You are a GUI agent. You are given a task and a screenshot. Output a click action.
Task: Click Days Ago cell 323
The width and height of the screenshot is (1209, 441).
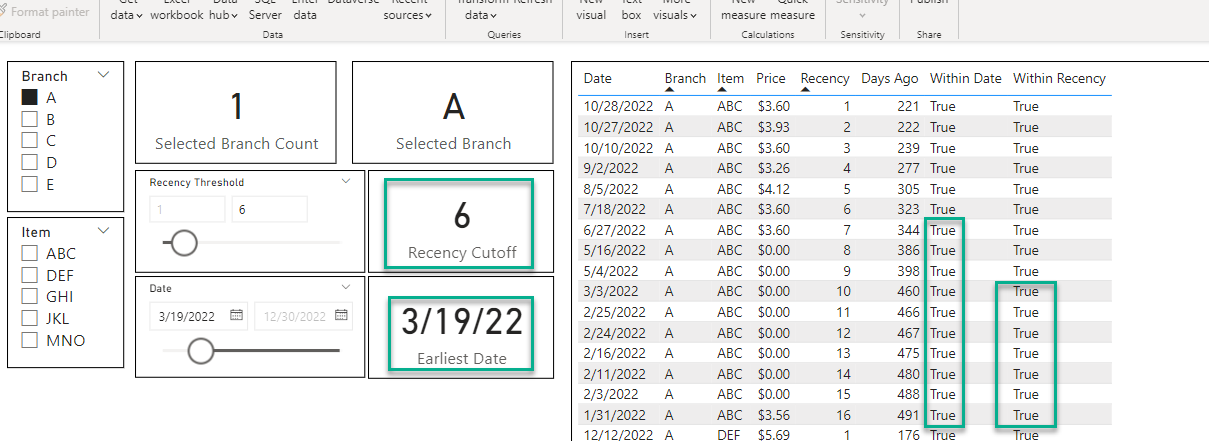[x=906, y=209]
